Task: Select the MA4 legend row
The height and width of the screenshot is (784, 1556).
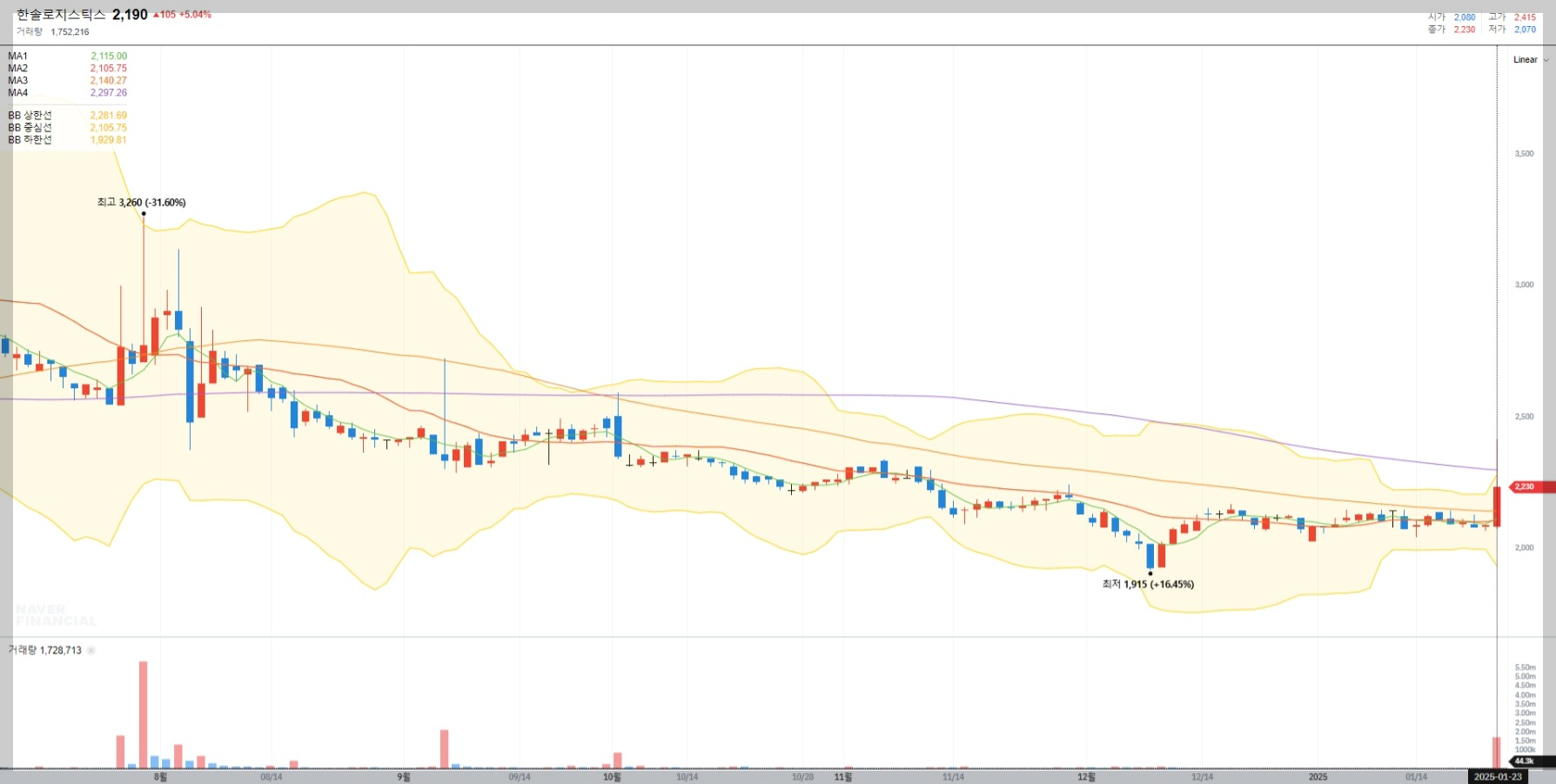Action: tap(67, 92)
